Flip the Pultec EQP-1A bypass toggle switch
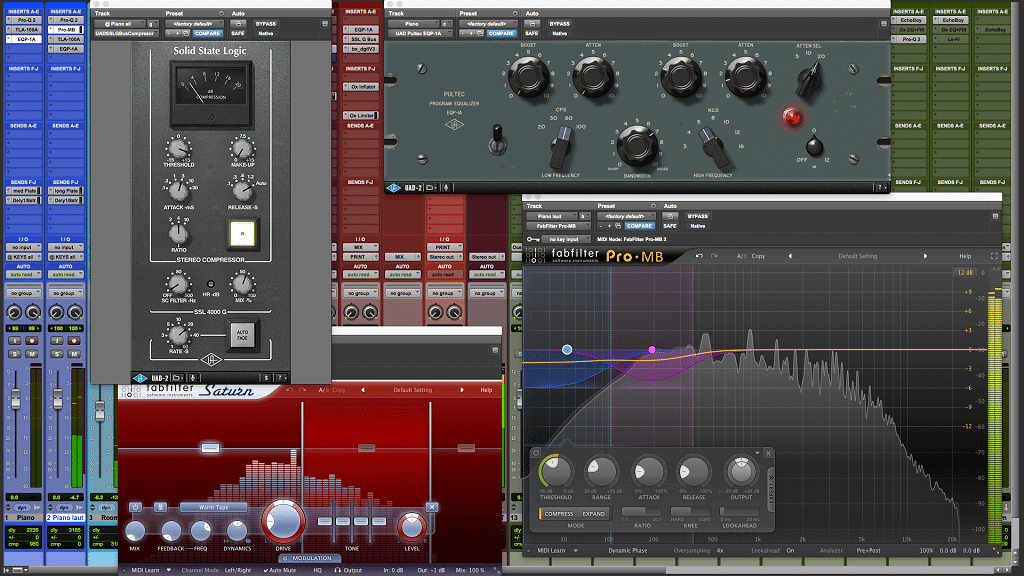1024x576 pixels. pyautogui.click(x=497, y=138)
